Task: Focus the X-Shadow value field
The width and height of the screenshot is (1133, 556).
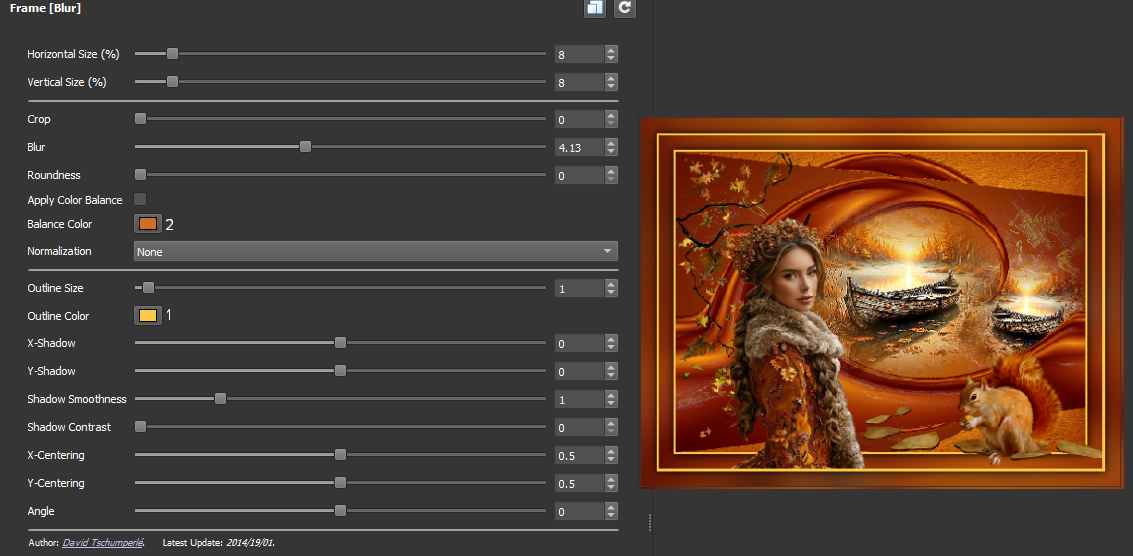Action: coord(580,343)
